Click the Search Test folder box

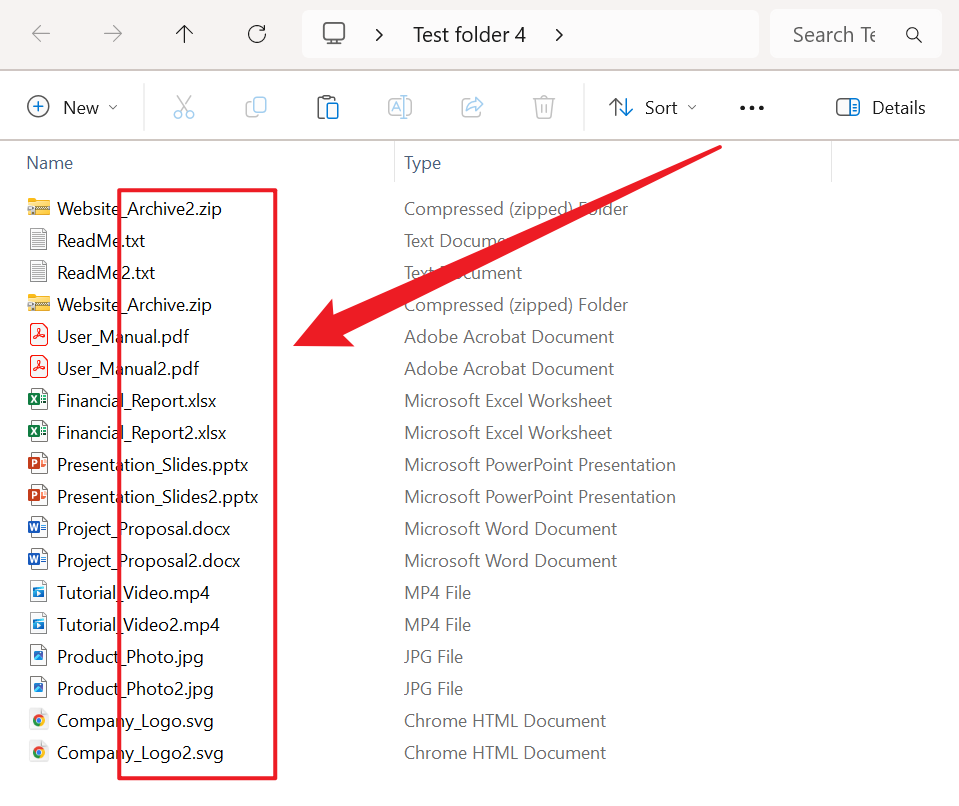(834, 35)
